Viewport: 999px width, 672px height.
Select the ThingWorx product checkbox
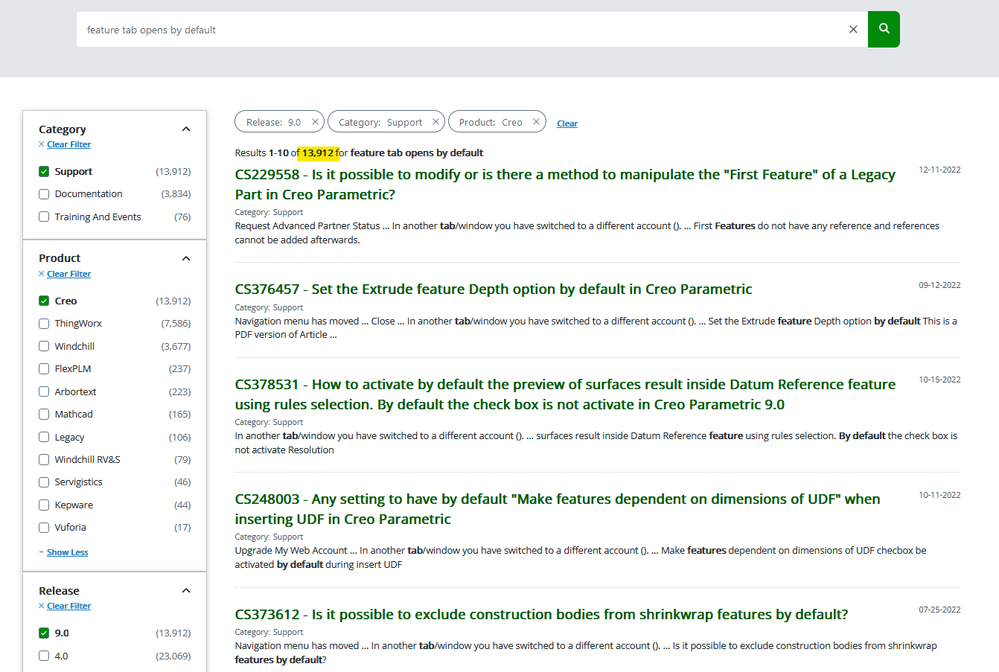44,323
